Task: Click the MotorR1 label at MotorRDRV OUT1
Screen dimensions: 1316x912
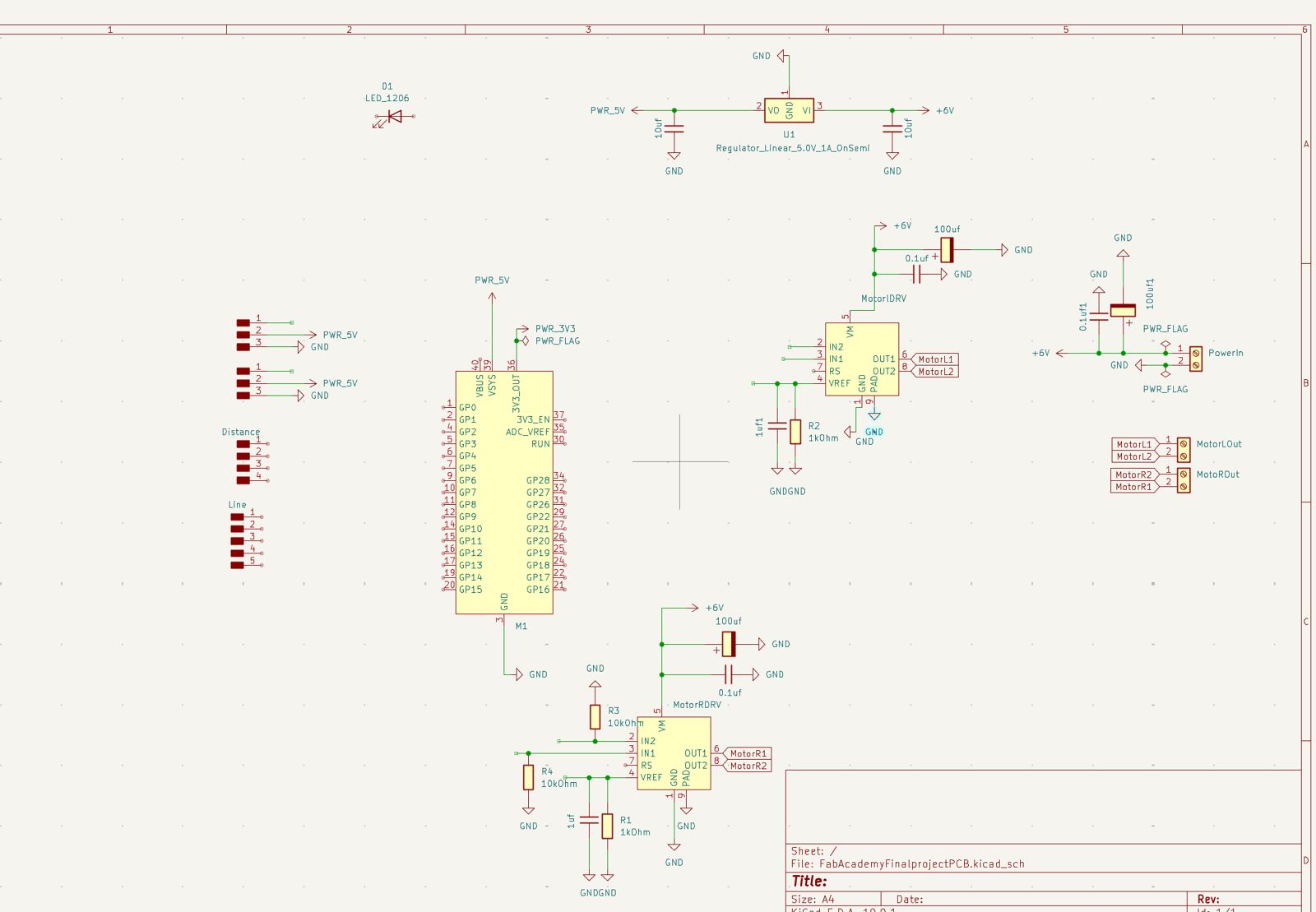Action: [x=748, y=753]
